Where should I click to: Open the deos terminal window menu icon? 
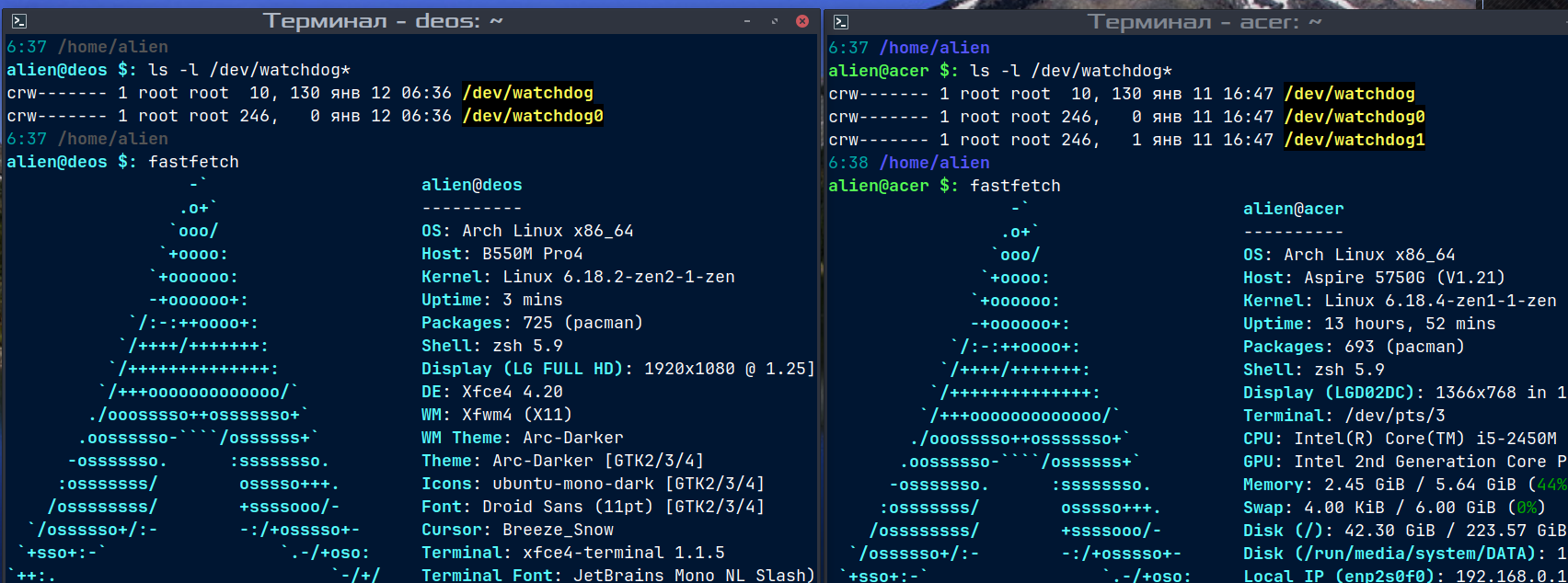point(19,20)
